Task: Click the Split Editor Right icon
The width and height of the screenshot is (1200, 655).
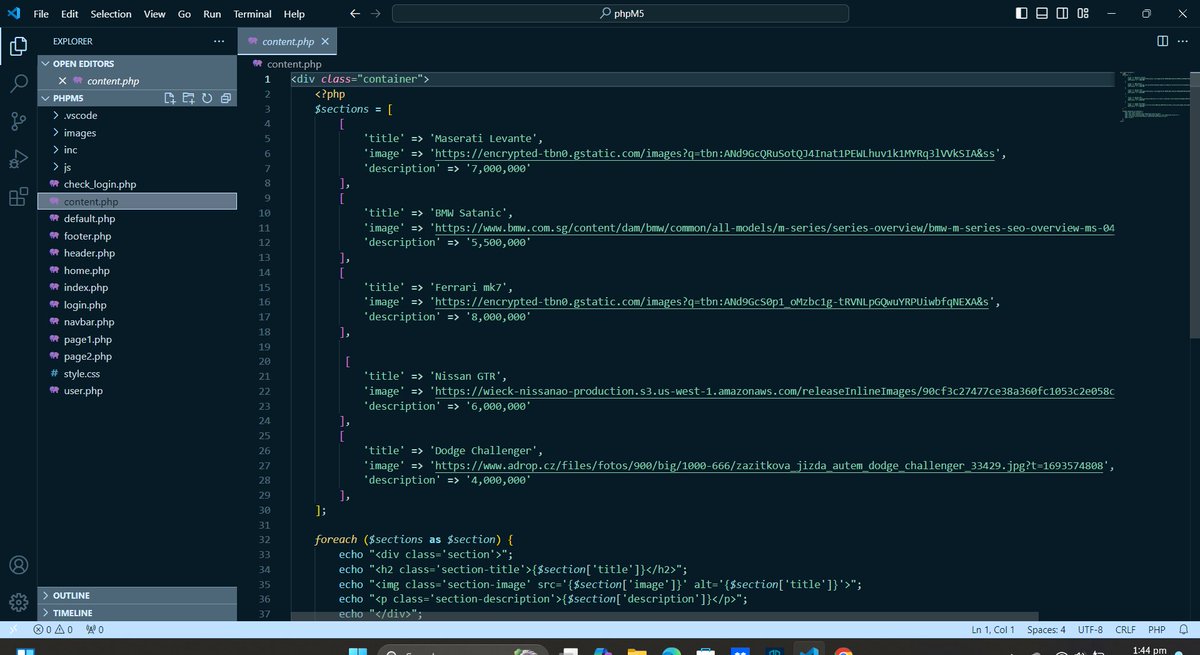Action: click(1162, 41)
